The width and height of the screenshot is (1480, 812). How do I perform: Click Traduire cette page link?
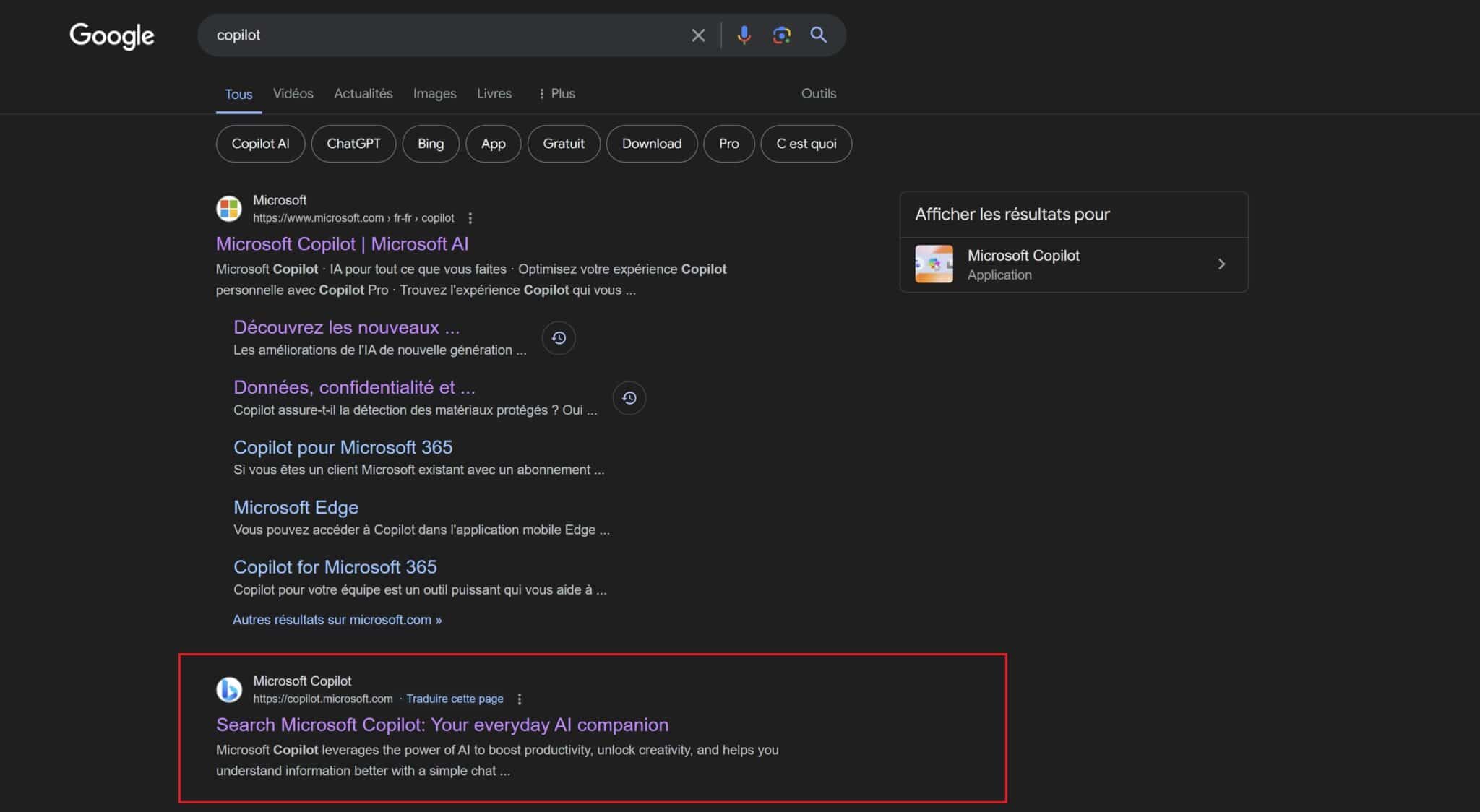coord(455,699)
